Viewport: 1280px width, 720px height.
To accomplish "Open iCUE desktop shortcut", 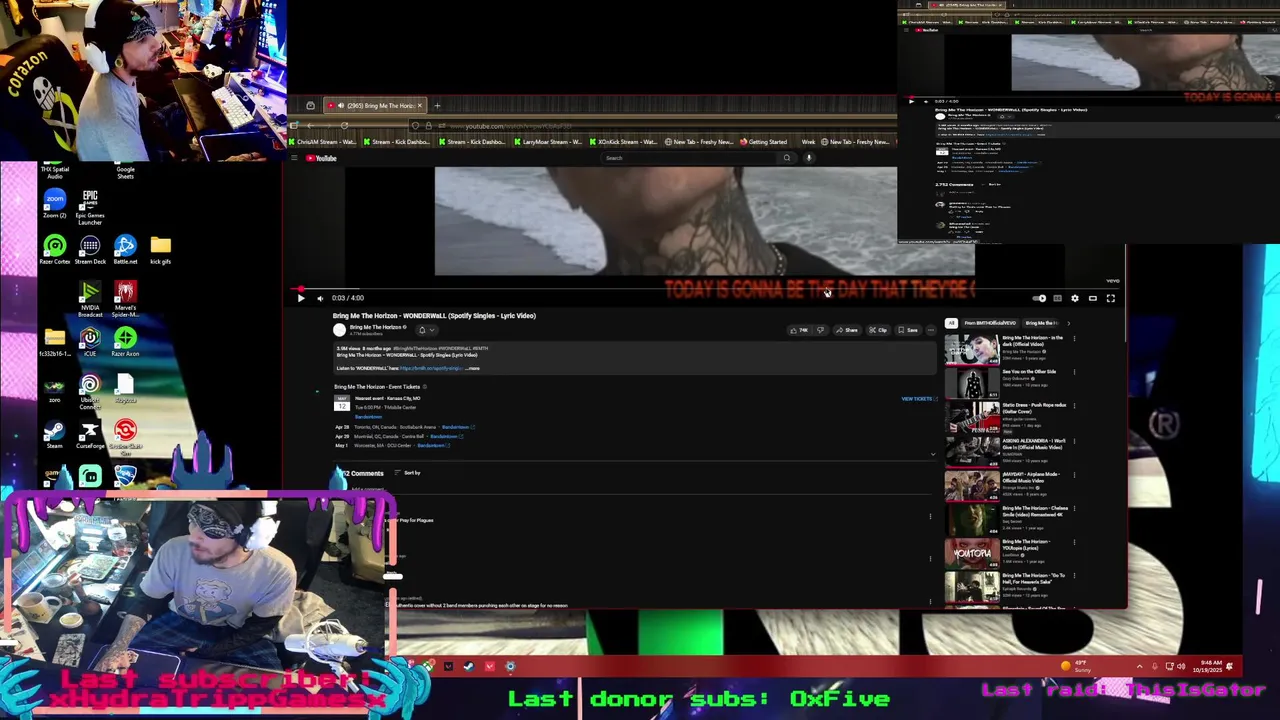I will 90,342.
